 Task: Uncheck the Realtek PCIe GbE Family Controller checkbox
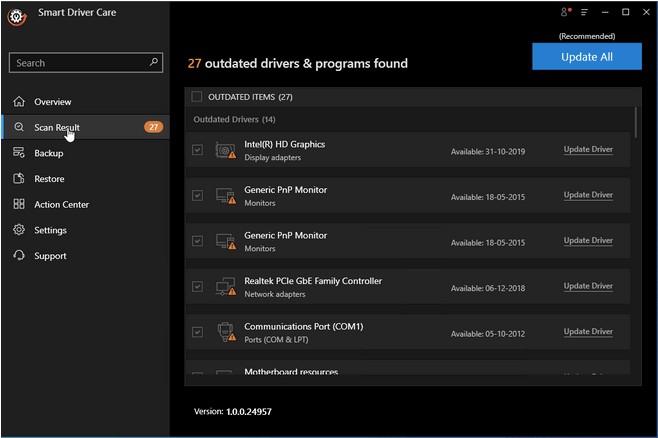click(x=197, y=287)
